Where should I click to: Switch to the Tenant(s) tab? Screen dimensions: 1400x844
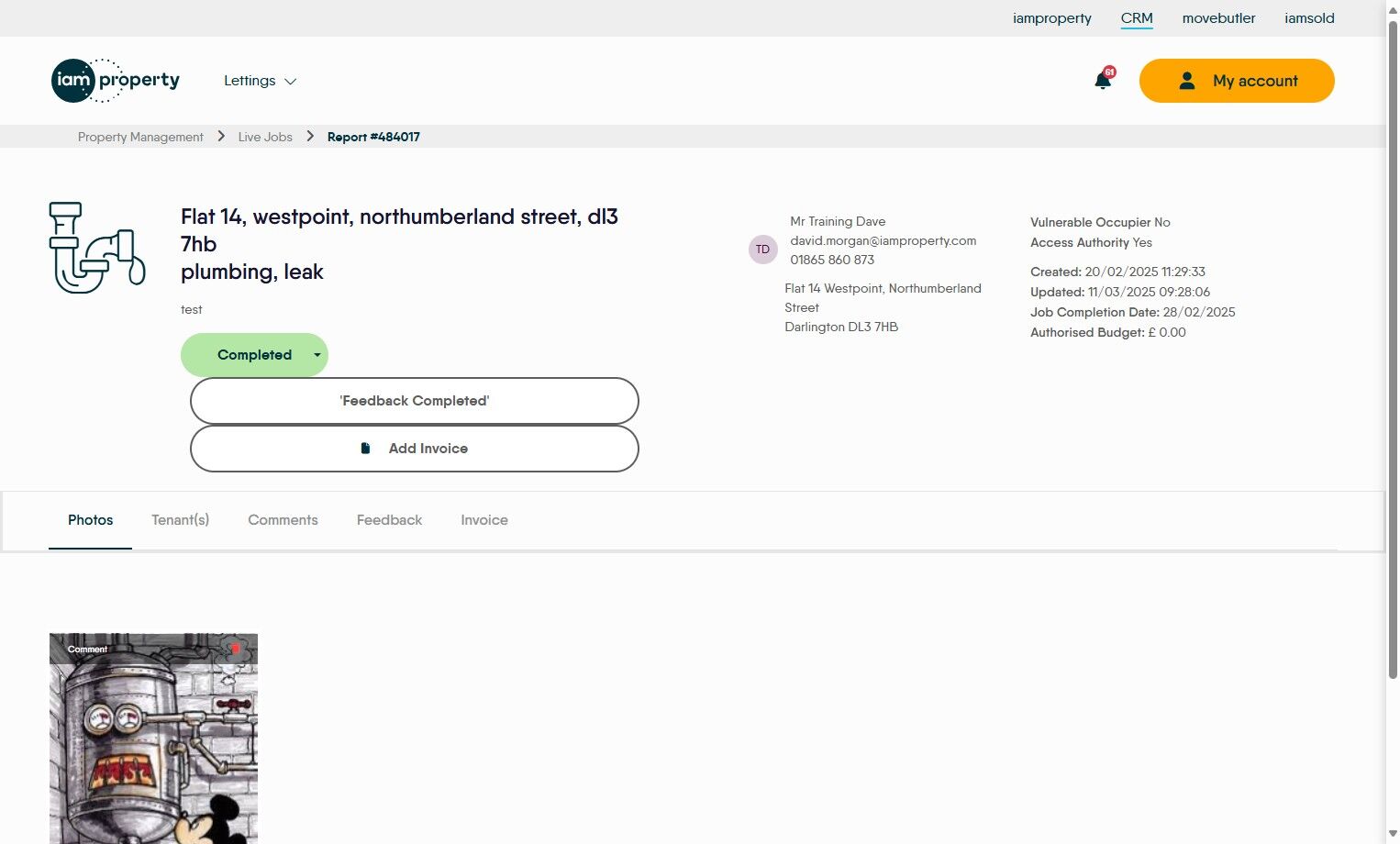pos(181,520)
